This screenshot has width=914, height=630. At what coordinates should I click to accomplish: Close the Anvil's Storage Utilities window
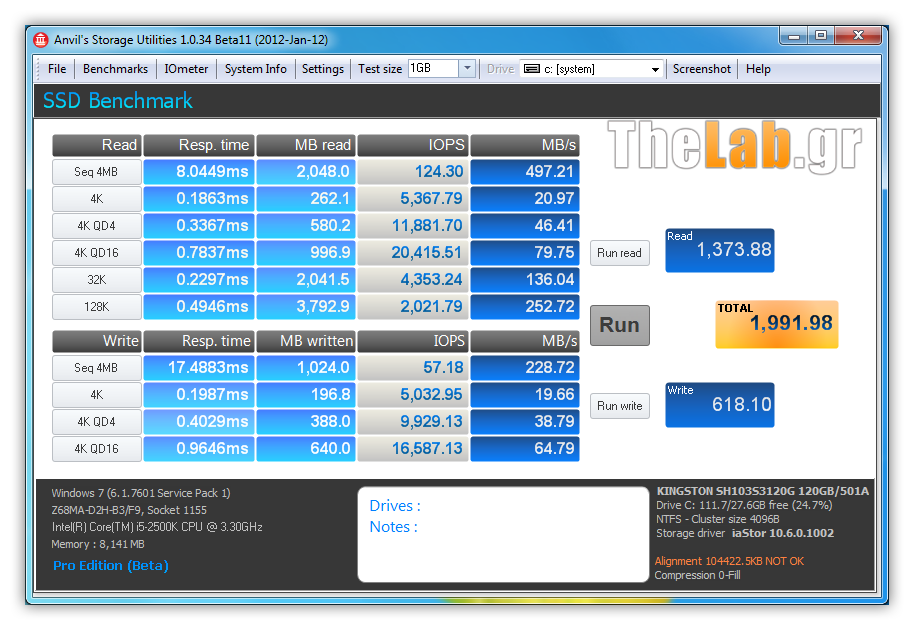click(858, 36)
